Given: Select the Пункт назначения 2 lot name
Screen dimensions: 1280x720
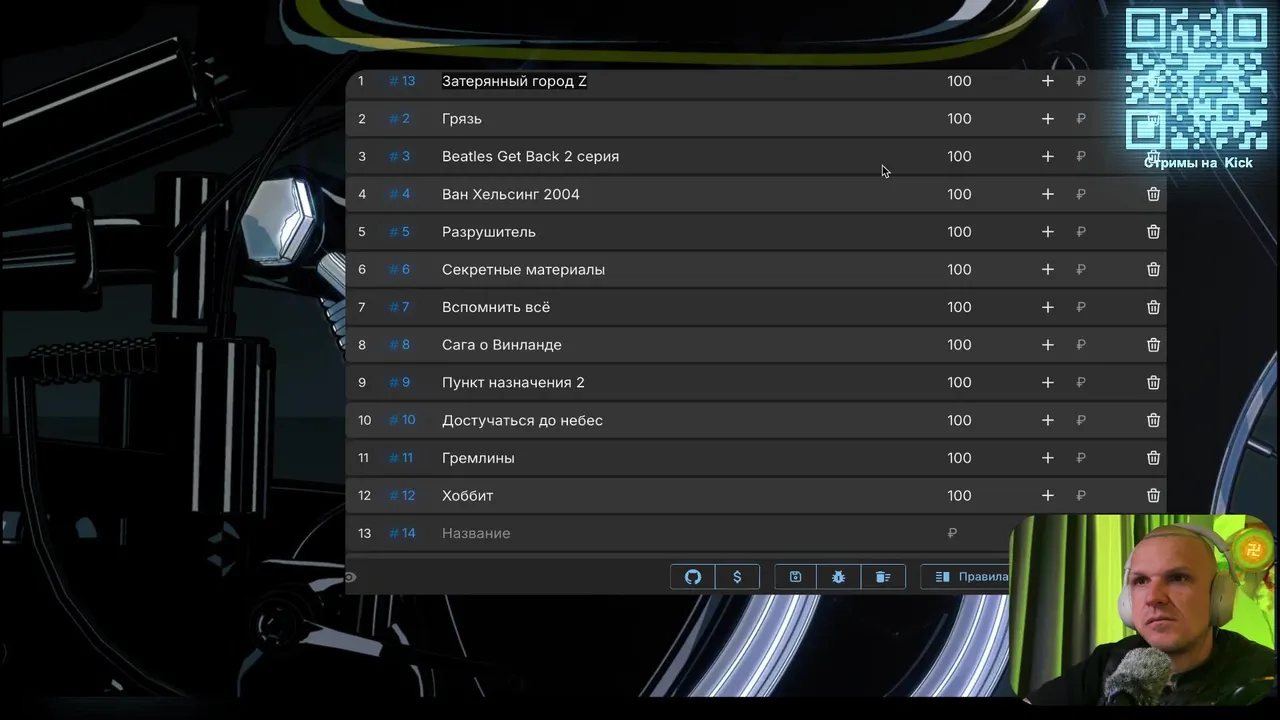Looking at the screenshot, I should (513, 382).
